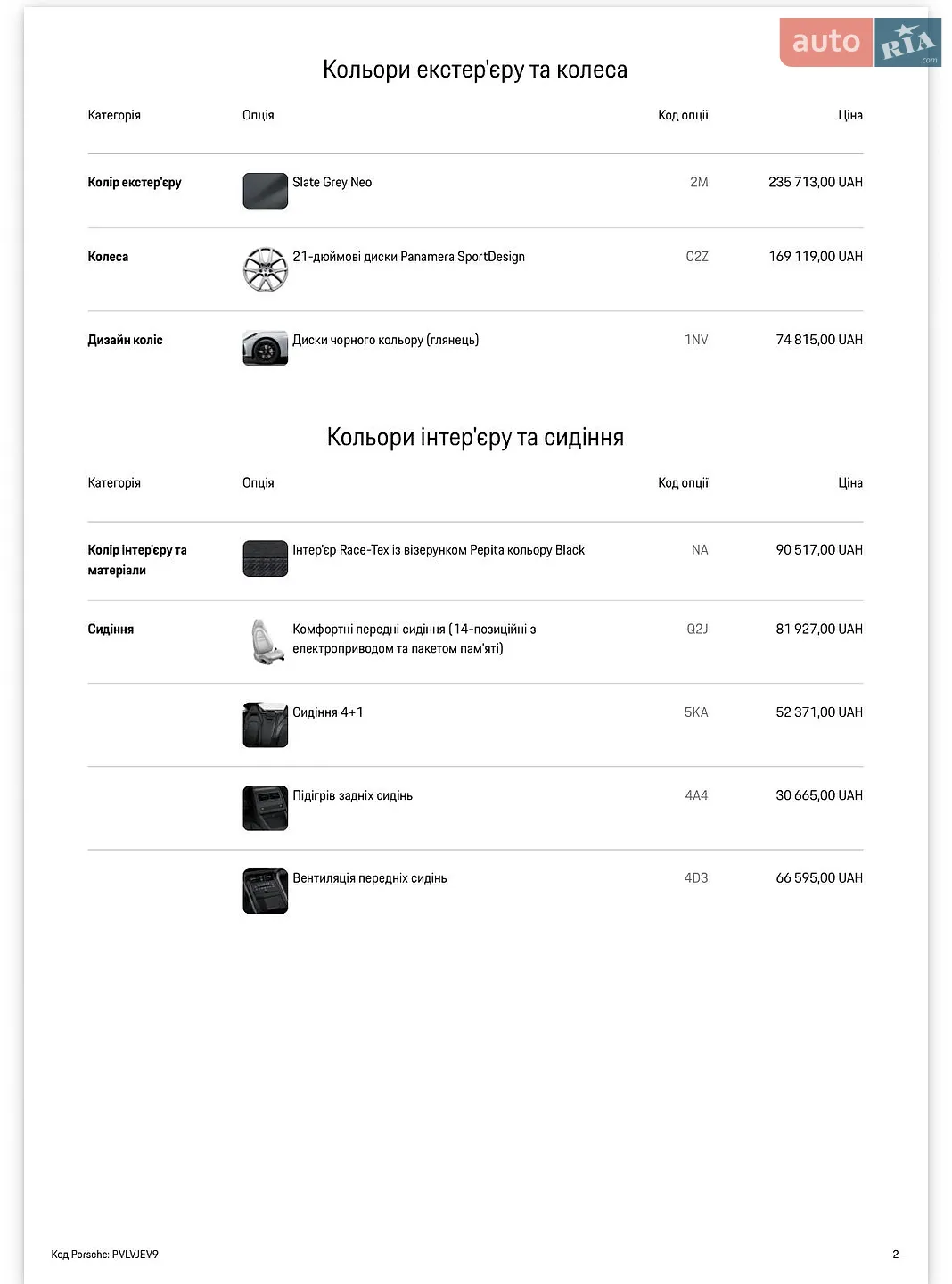
Task: Click the Кольори інтер'єру та сидіння heading
Action: point(475,437)
